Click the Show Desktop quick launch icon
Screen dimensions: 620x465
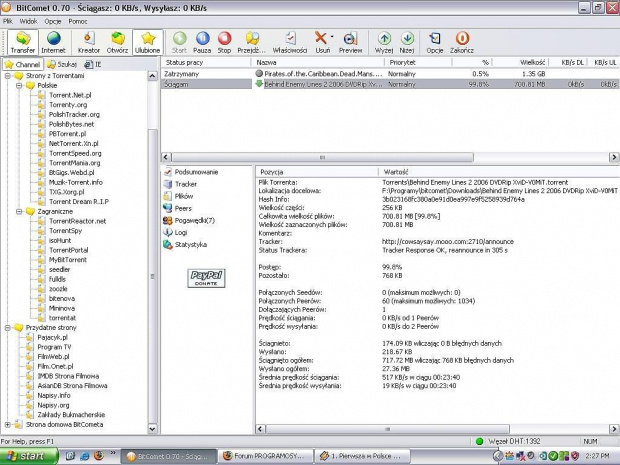pos(70,456)
